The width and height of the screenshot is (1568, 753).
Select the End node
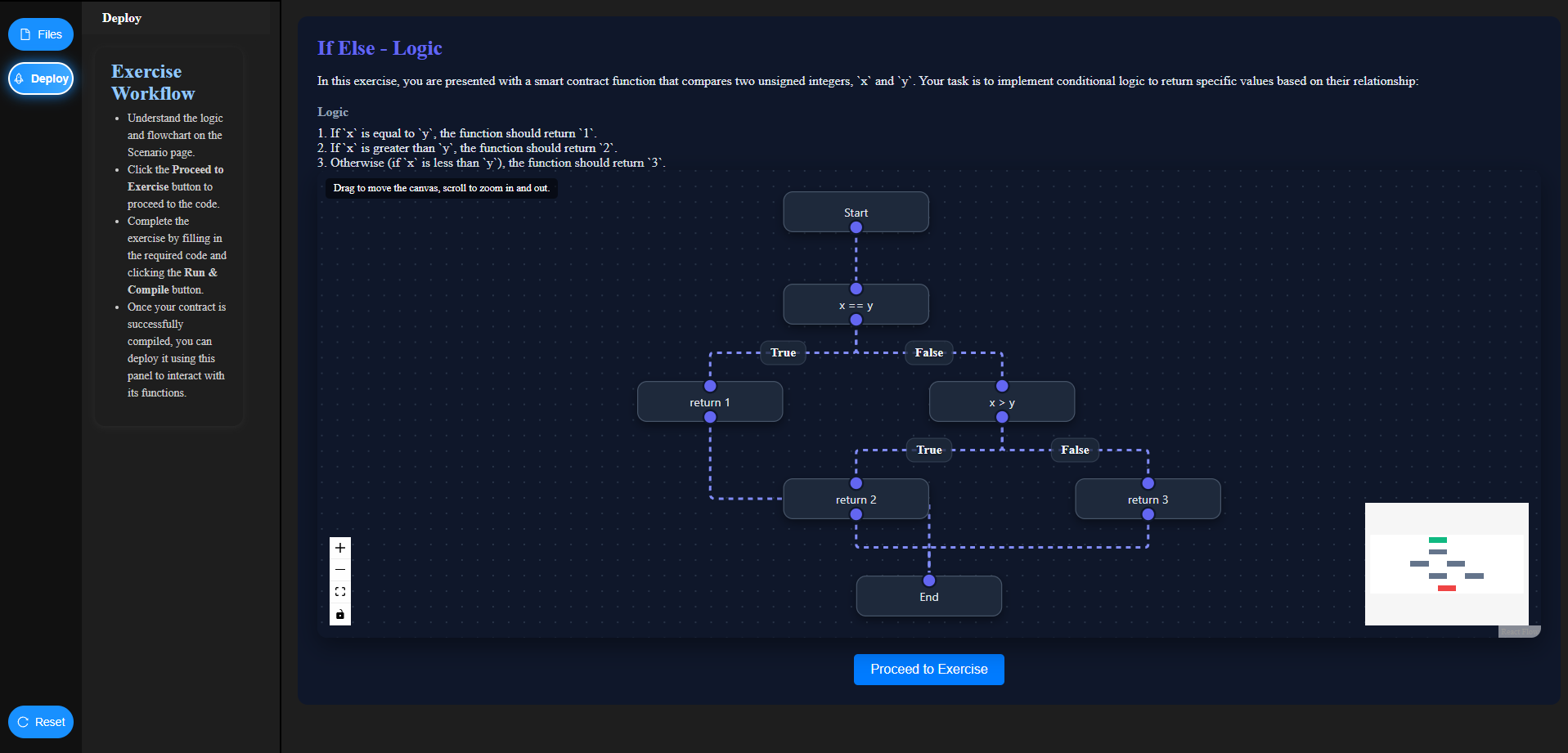pos(928,596)
